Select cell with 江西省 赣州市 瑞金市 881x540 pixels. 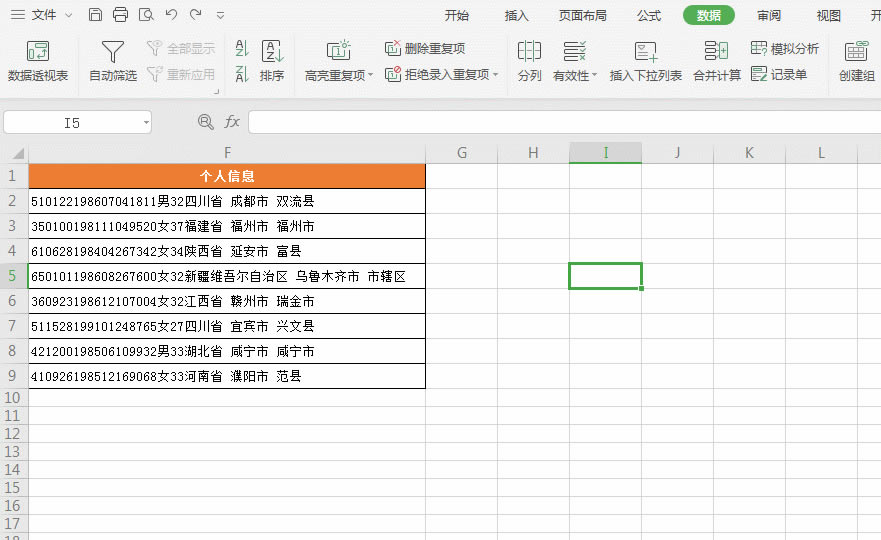pyautogui.click(x=227, y=301)
